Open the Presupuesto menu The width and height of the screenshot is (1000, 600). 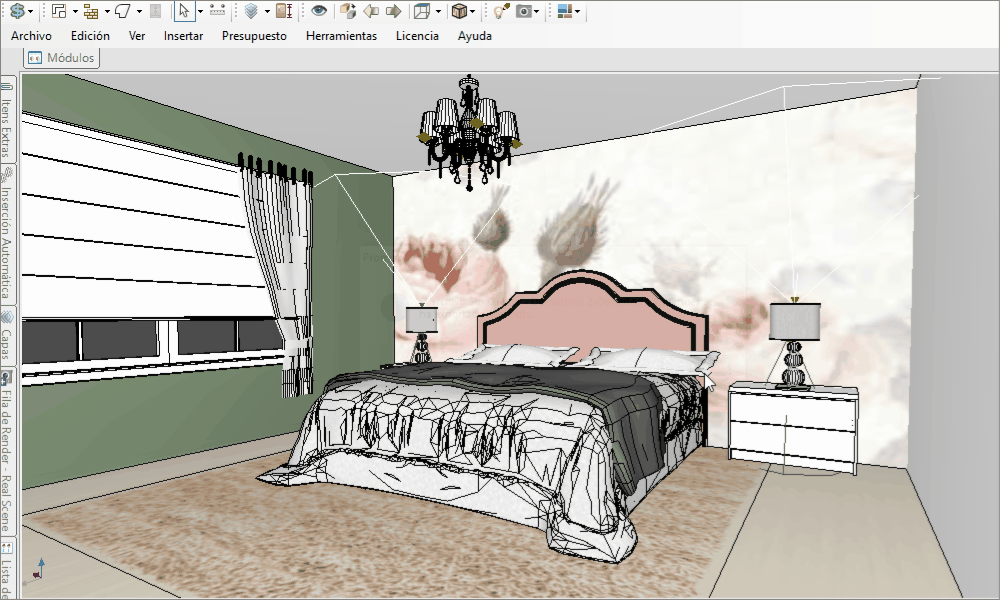point(254,36)
